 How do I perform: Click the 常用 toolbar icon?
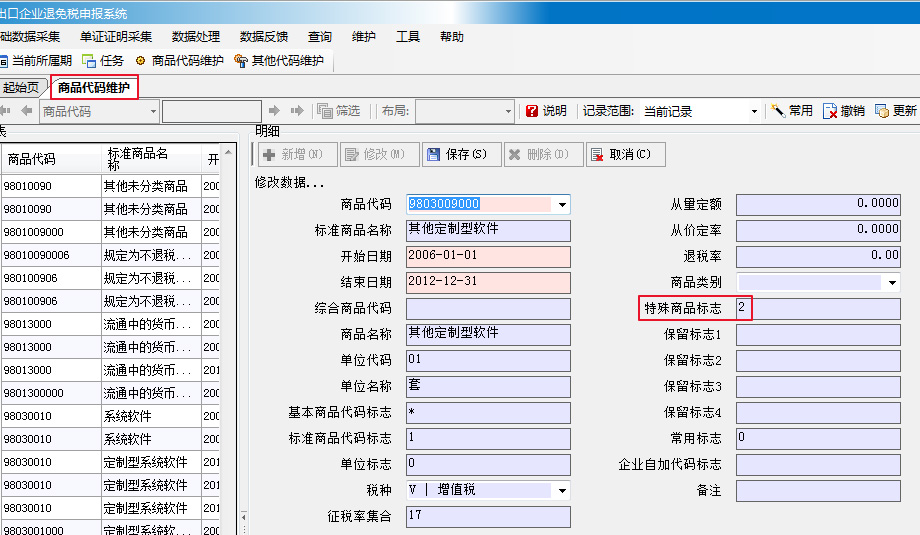coord(778,110)
